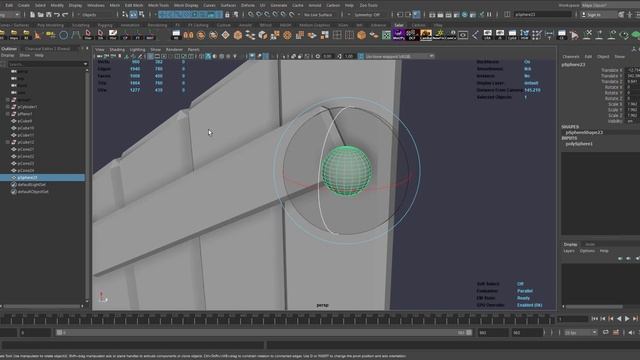Open the Deform menu
Image resolution: width=640 pixels, height=360 pixels.
click(x=248, y=5)
